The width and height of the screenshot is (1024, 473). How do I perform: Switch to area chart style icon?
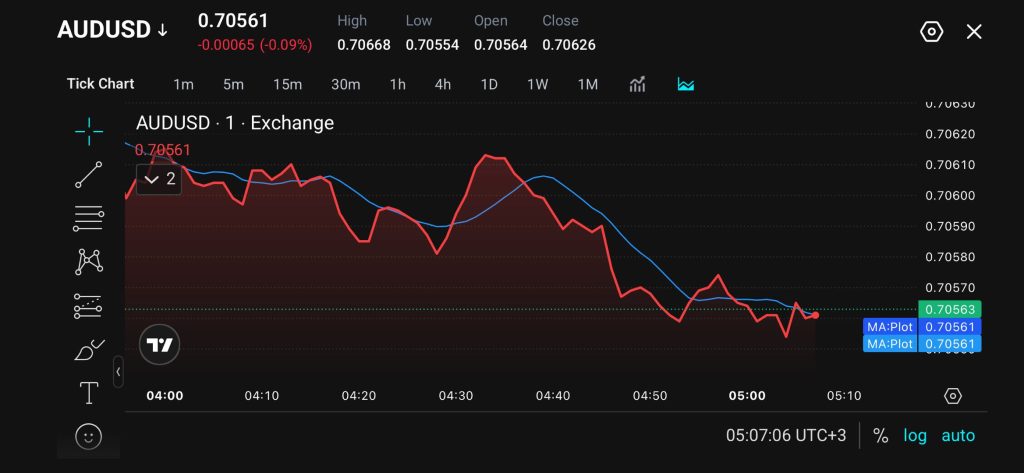point(686,84)
